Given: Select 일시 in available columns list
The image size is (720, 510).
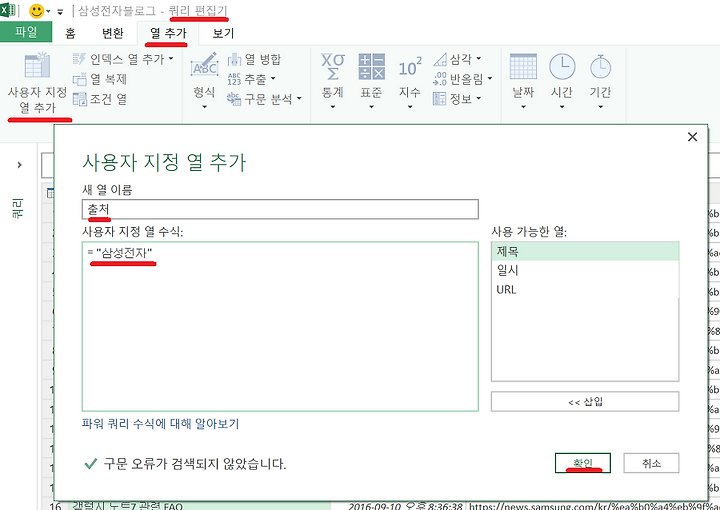Looking at the screenshot, I should point(585,271).
